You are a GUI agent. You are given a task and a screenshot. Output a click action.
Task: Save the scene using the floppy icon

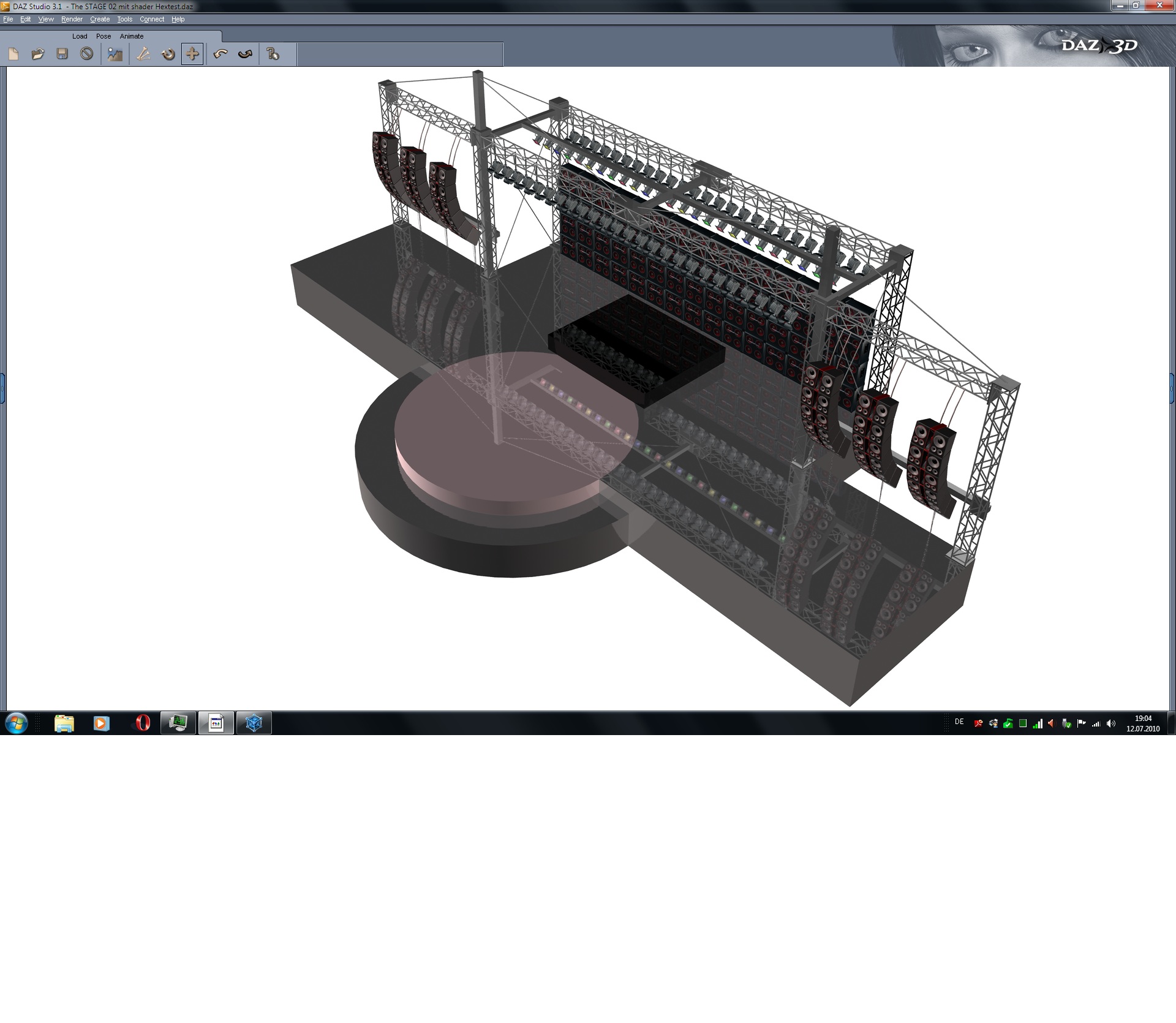point(62,55)
